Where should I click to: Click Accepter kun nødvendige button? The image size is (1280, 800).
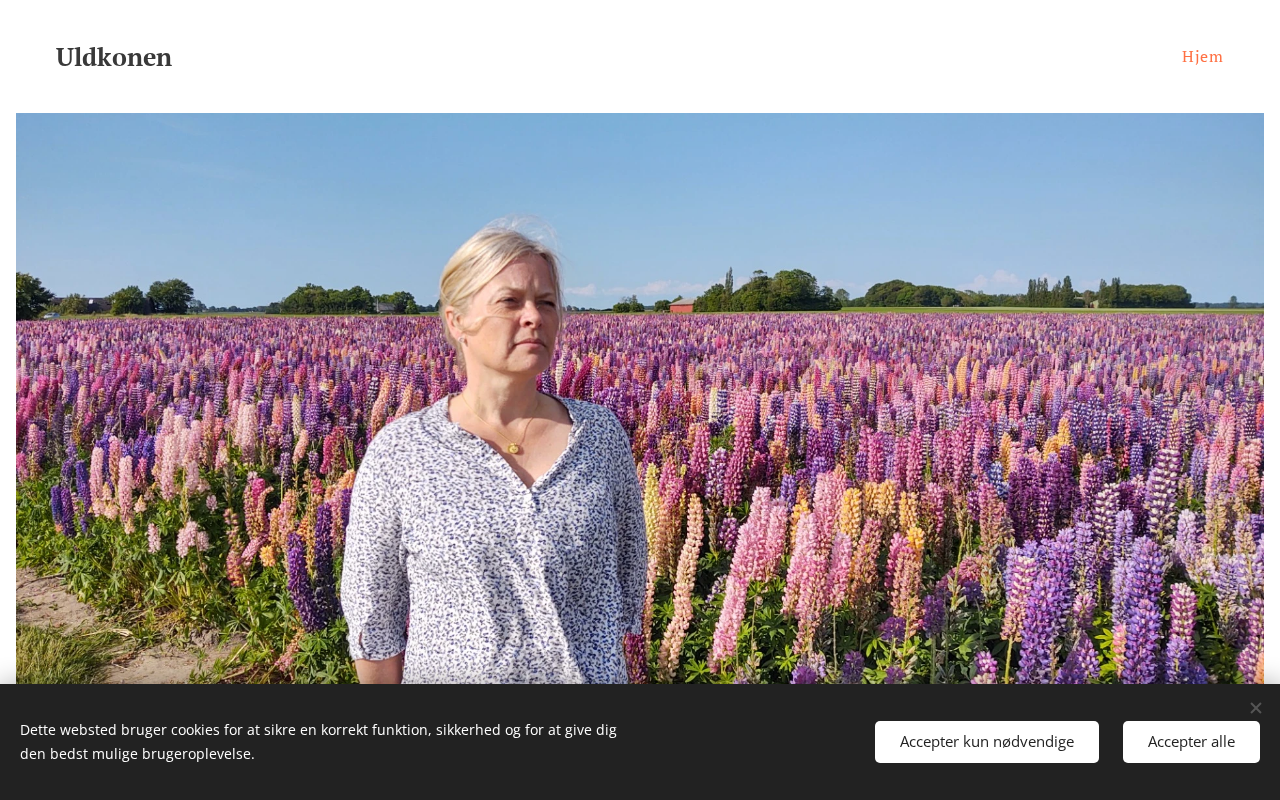987,742
